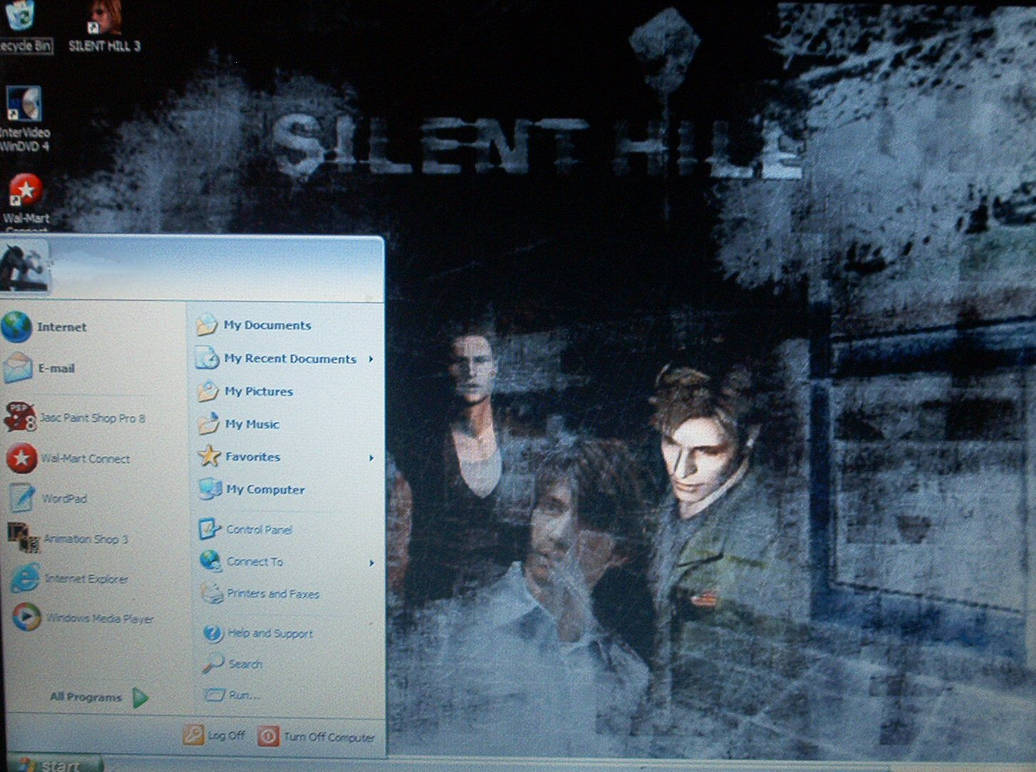
Task: Click the Favorites star icon
Action: coord(209,455)
